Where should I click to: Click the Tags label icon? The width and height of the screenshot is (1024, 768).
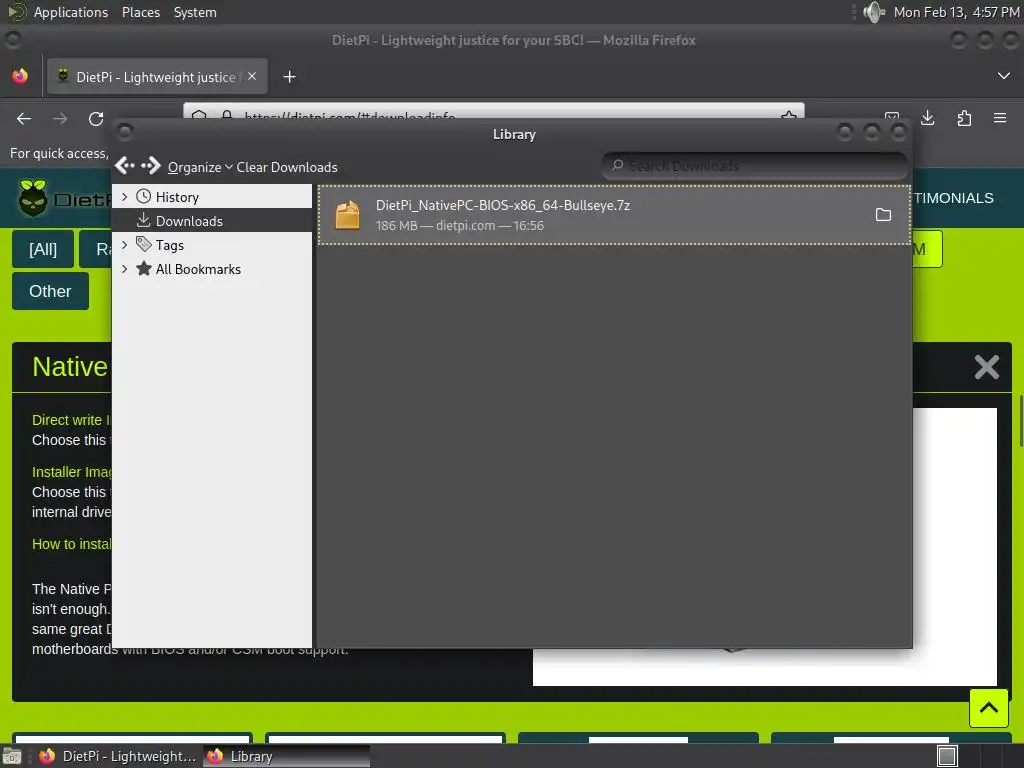click(x=143, y=244)
